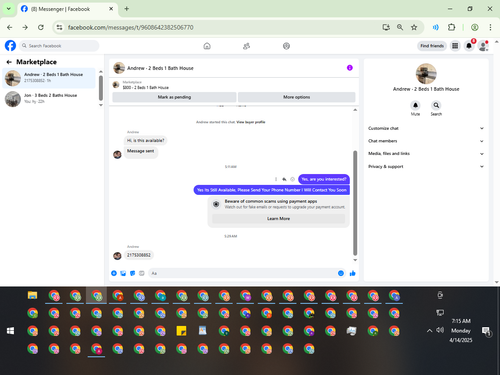Image resolution: width=500 pixels, height=375 pixels.
Task: Bookmark this page with the star icon
Action: point(414,27)
